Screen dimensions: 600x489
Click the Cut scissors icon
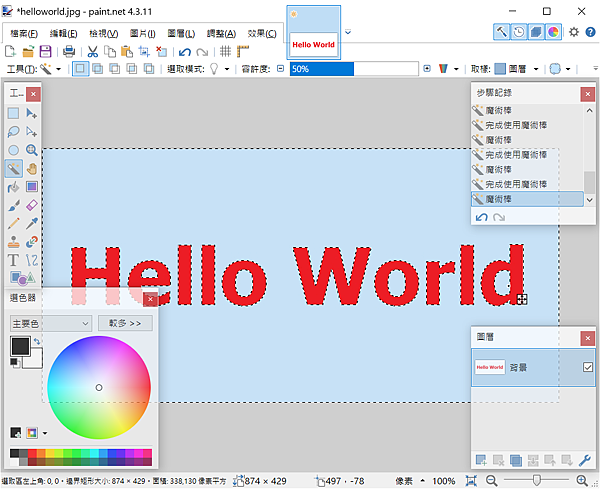92,51
